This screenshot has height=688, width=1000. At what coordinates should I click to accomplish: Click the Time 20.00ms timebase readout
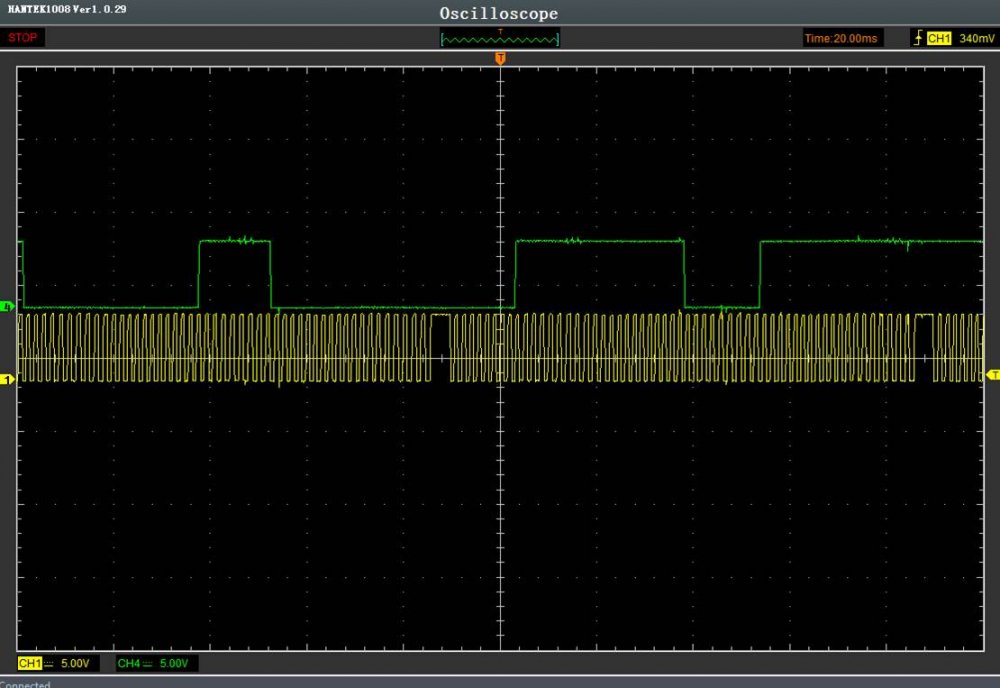point(842,38)
